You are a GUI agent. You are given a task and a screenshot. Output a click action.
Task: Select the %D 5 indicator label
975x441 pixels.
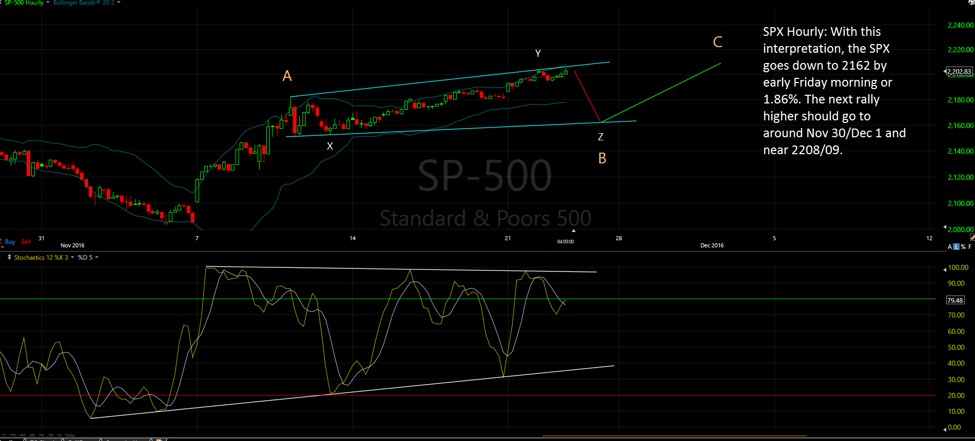click(85, 258)
